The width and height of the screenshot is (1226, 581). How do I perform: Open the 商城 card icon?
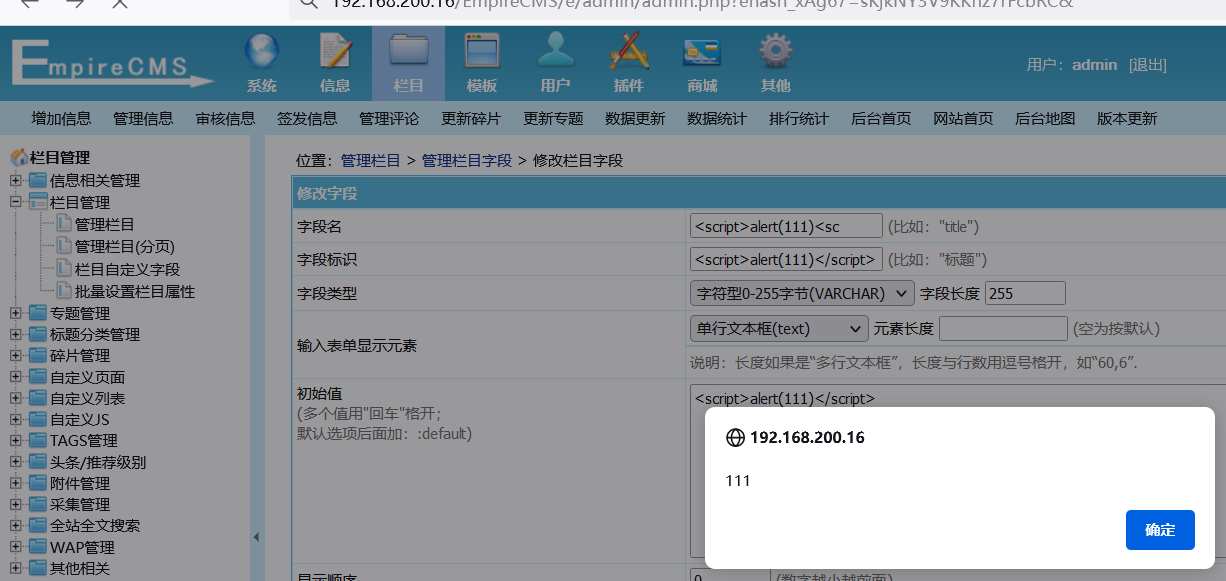[702, 51]
